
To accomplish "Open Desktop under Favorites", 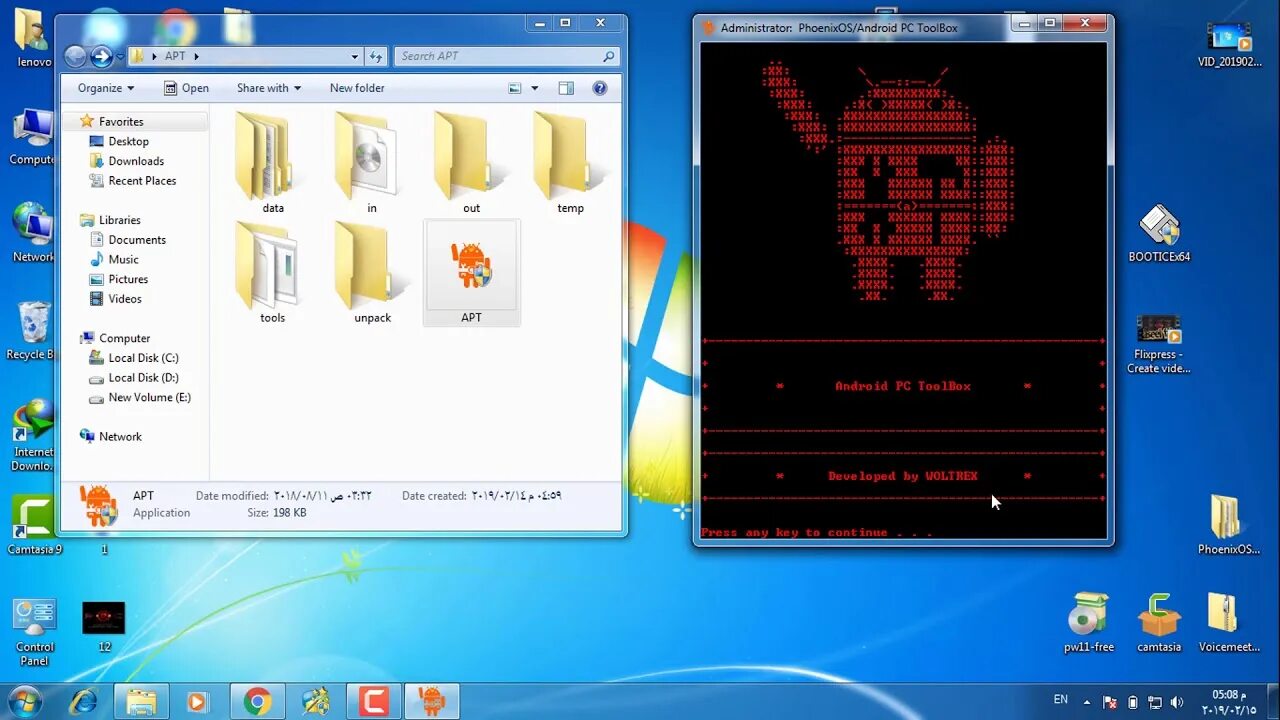I will [128, 142].
